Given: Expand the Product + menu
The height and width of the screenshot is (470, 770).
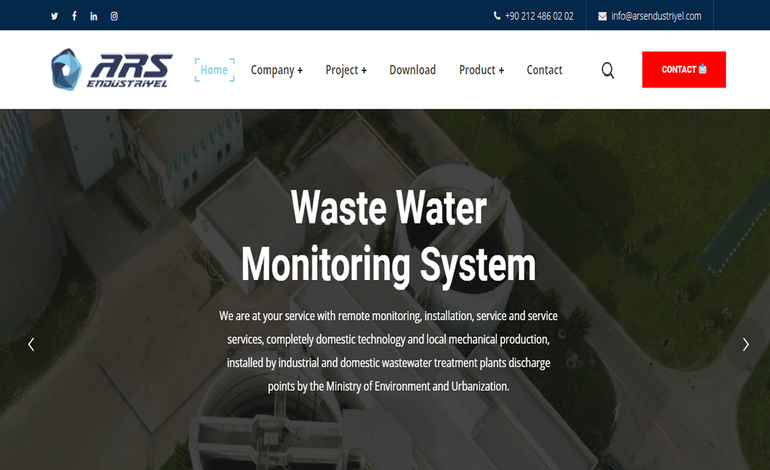Looking at the screenshot, I should pyautogui.click(x=482, y=70).
